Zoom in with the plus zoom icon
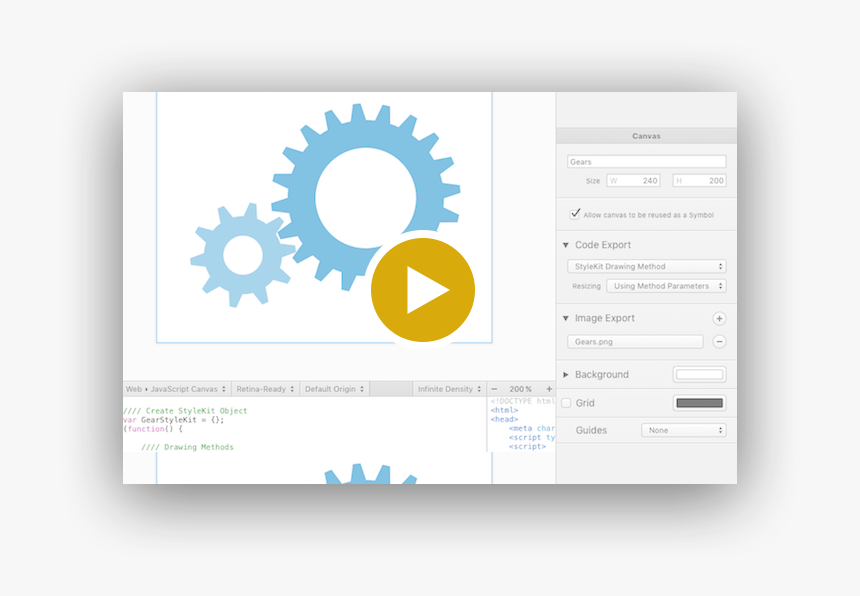This screenshot has height=596, width=860. (548, 389)
